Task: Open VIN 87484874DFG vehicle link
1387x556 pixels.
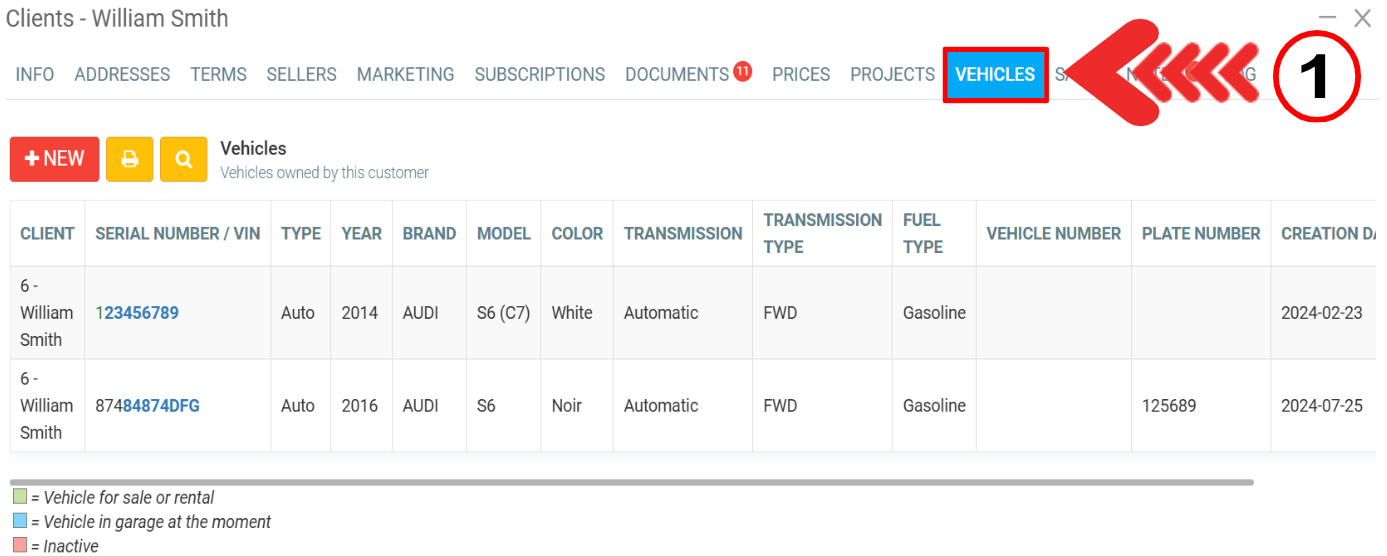Action: (x=147, y=406)
